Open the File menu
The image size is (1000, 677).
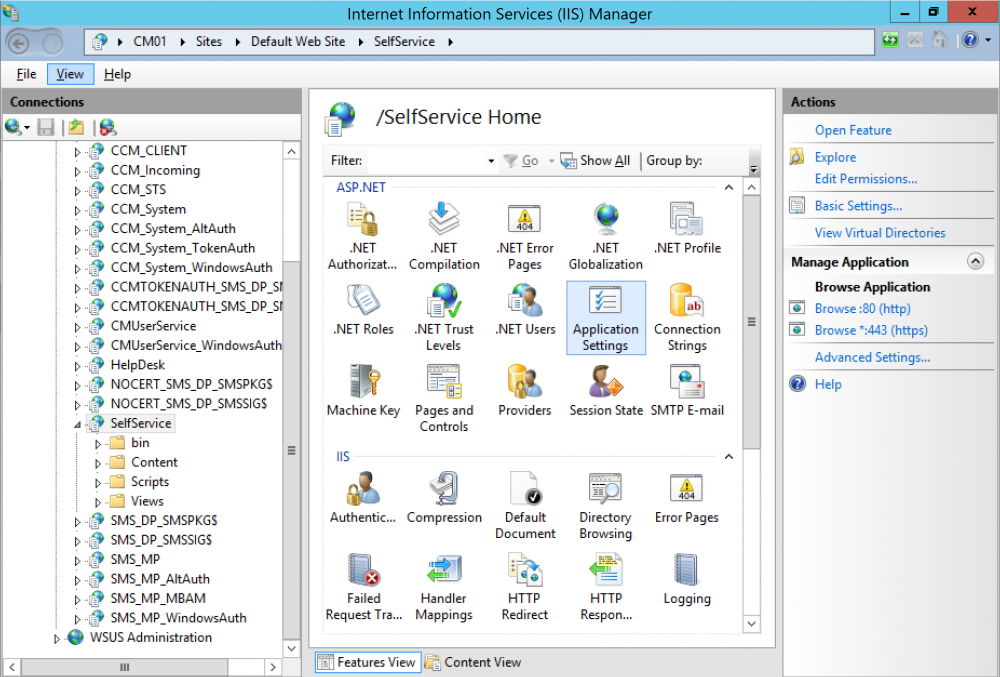[26, 74]
